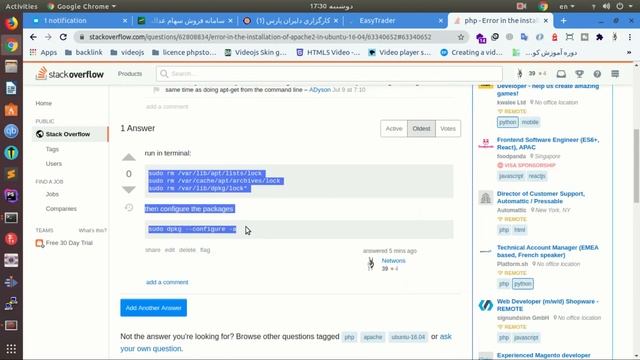Viewport: 640px width, 360px height.
Task: Open Home in left sidebar
Action: [x=44, y=103]
